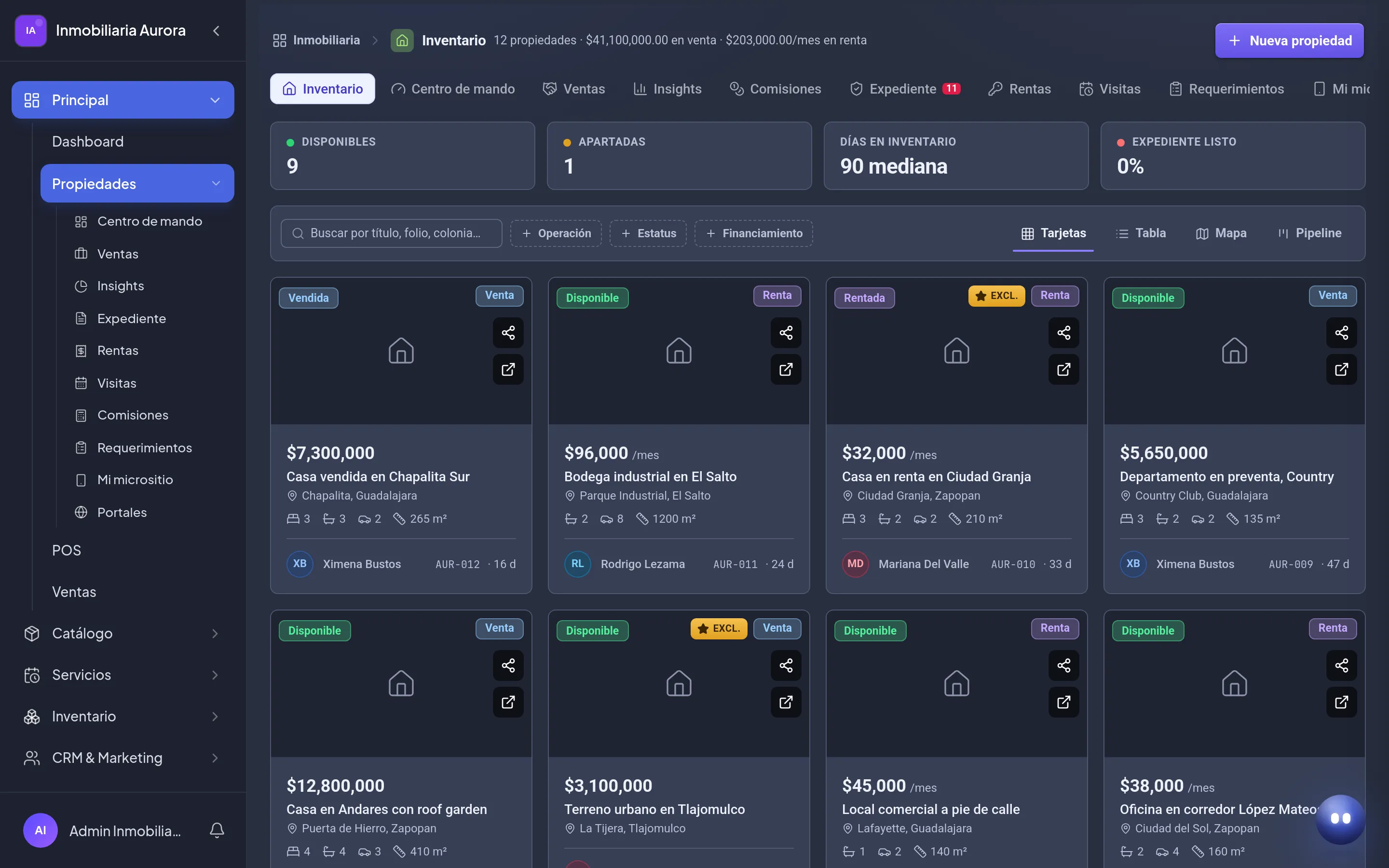Expand the CRM & Marketing section
Screen dimensions: 1389x868
(123, 758)
